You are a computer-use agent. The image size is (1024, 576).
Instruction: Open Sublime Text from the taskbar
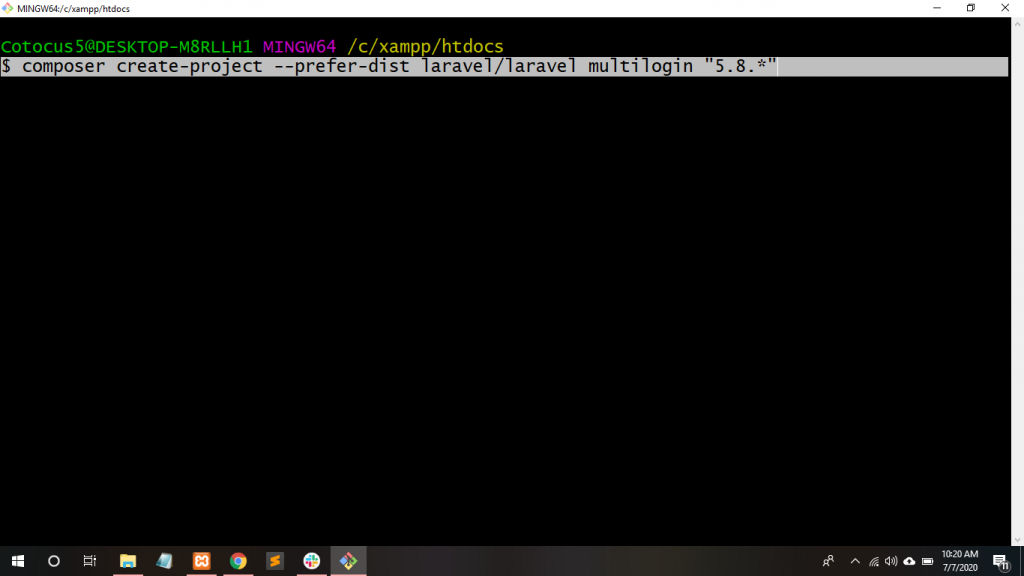click(275, 561)
